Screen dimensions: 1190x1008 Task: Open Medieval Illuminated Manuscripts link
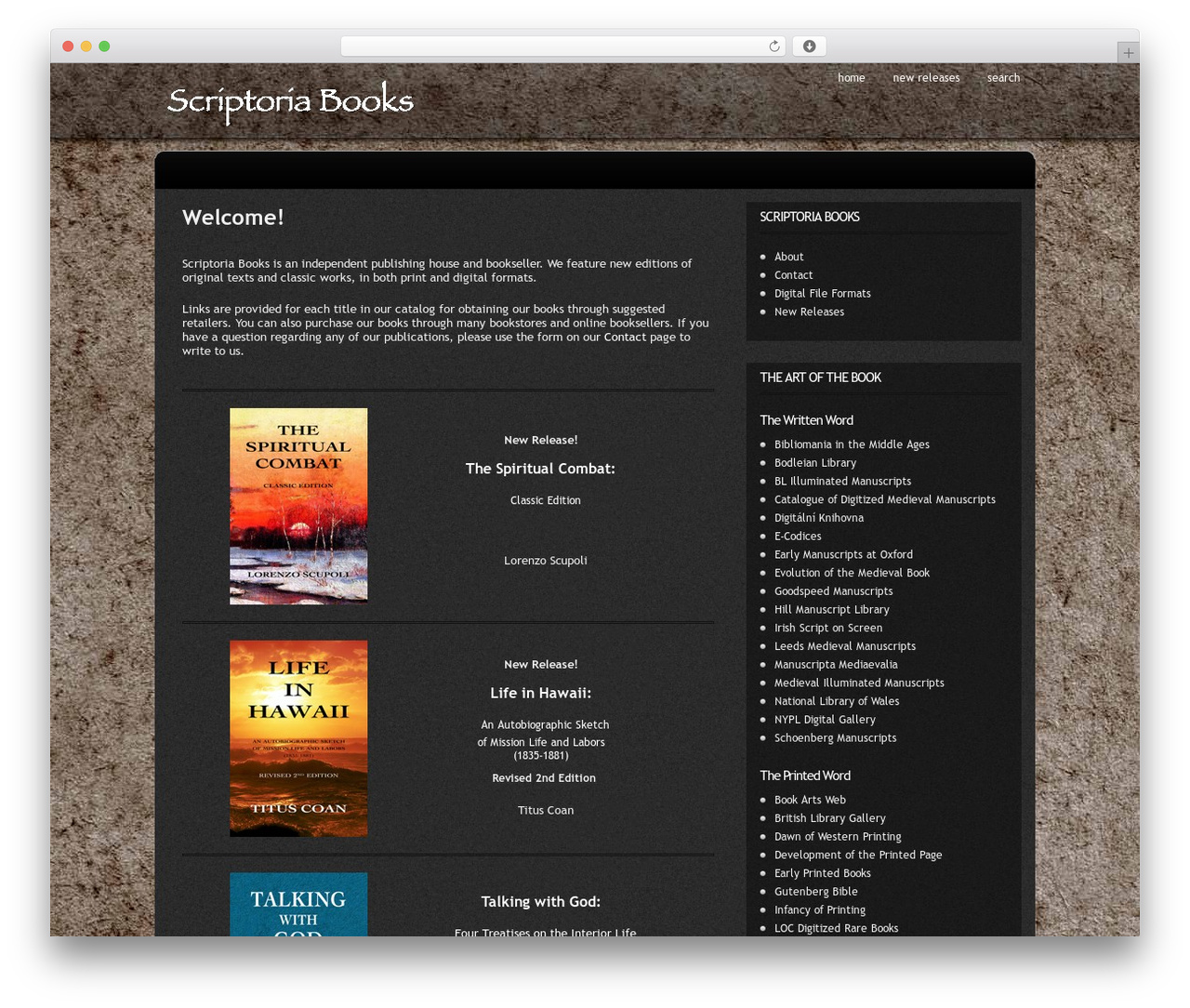(x=859, y=683)
